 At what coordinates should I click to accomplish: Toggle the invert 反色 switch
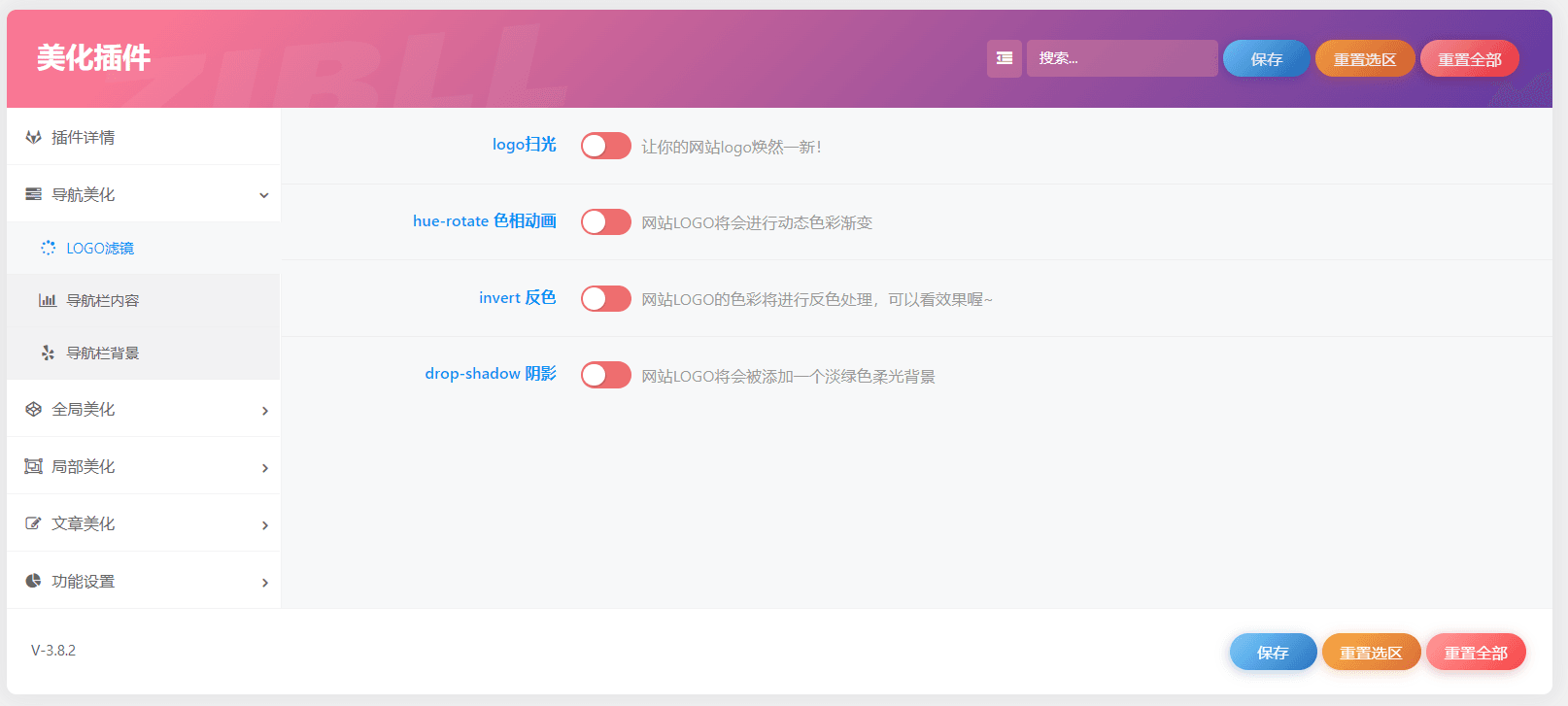605,298
